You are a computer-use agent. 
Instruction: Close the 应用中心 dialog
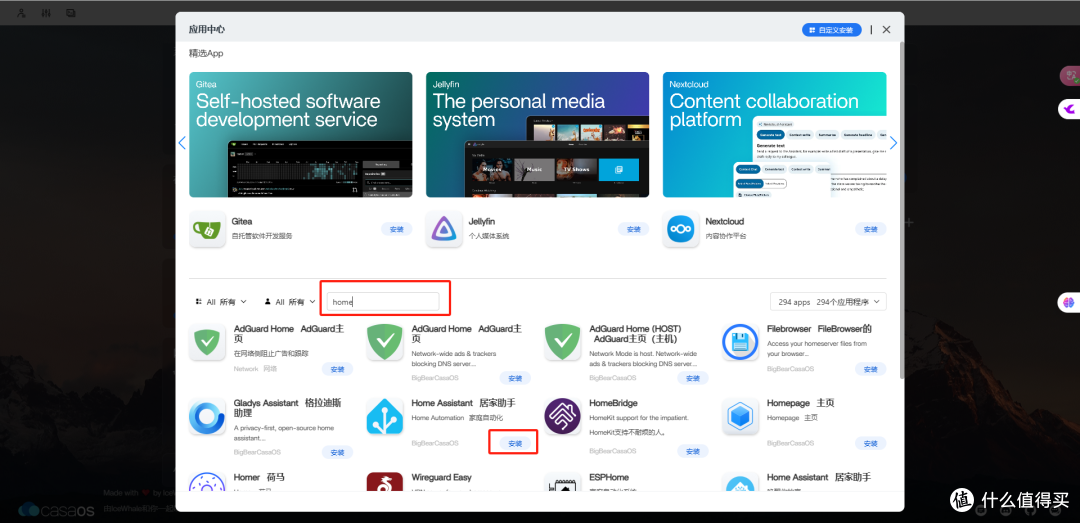point(886,30)
